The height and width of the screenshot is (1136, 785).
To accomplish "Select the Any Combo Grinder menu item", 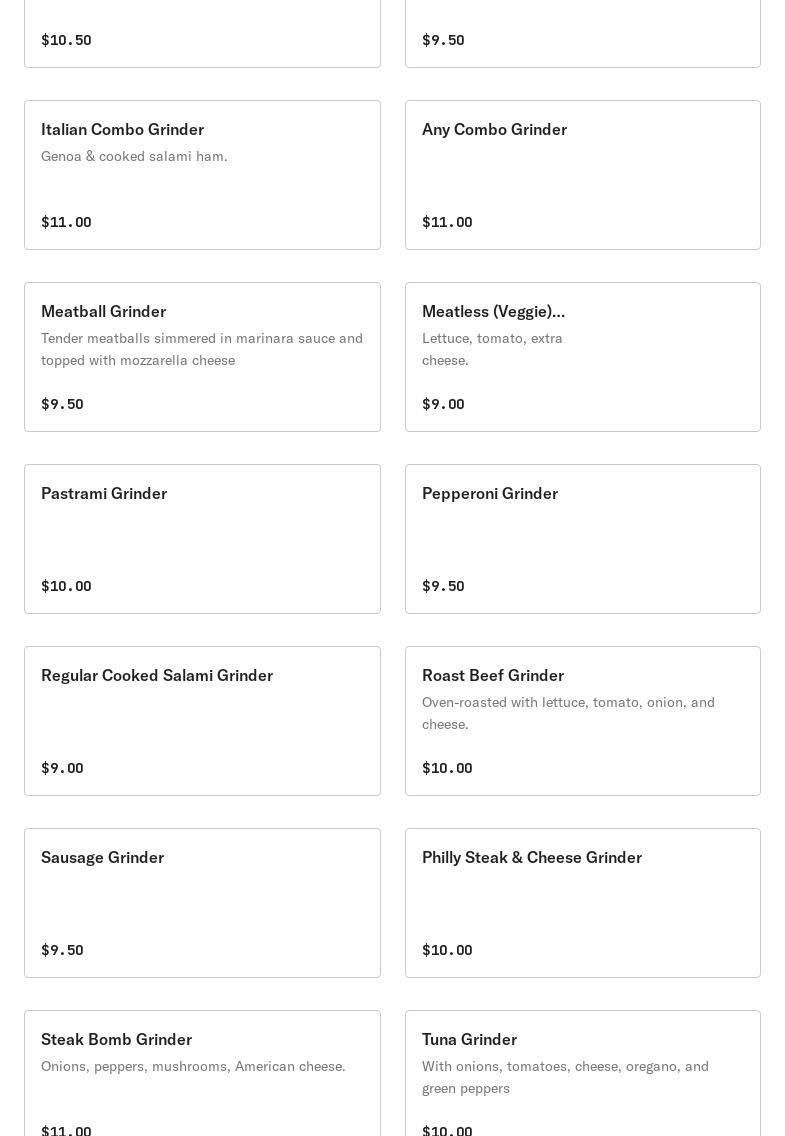I will point(582,175).
